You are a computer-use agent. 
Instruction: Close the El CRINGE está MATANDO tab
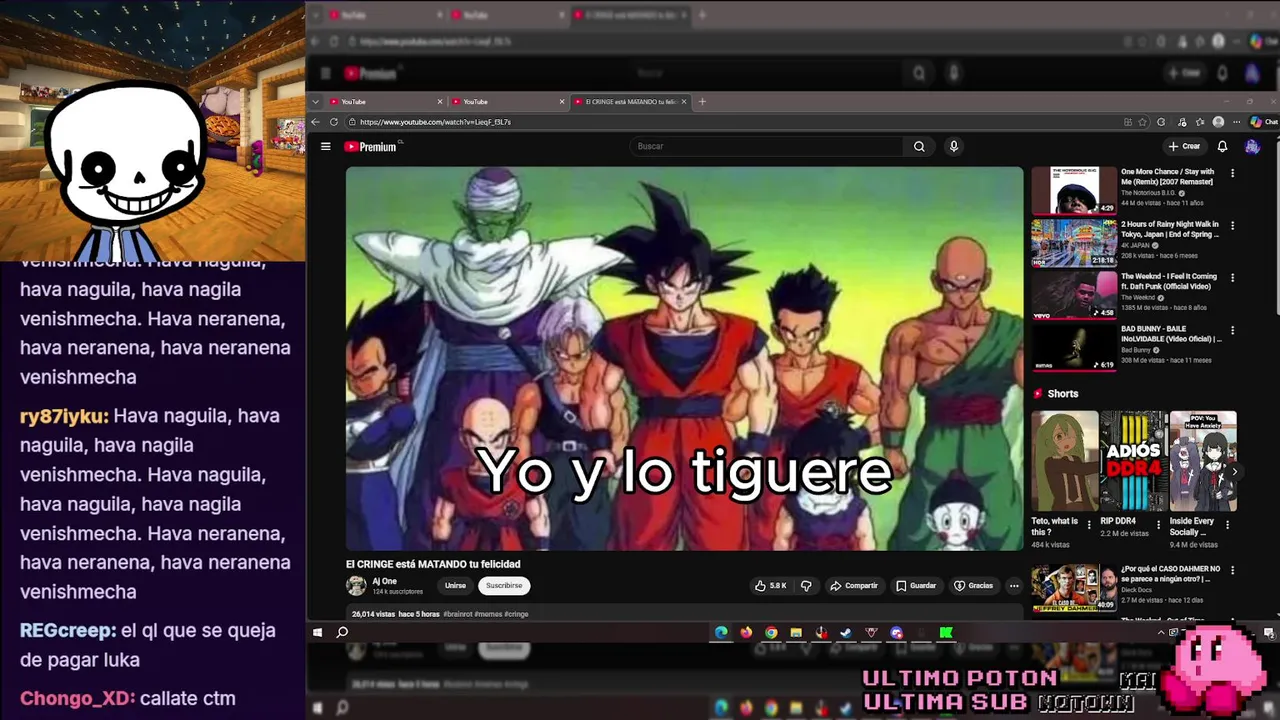(x=684, y=101)
